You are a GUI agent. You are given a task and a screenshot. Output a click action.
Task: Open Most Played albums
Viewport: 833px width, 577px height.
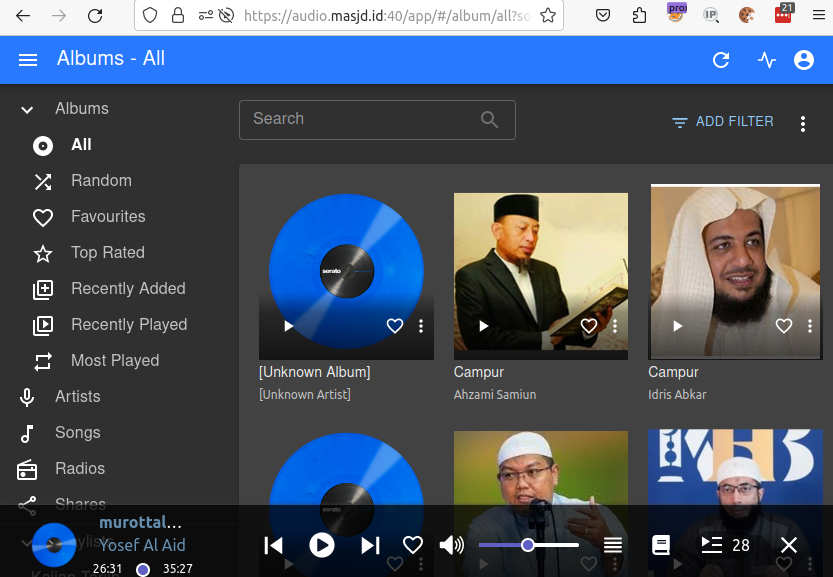(115, 361)
